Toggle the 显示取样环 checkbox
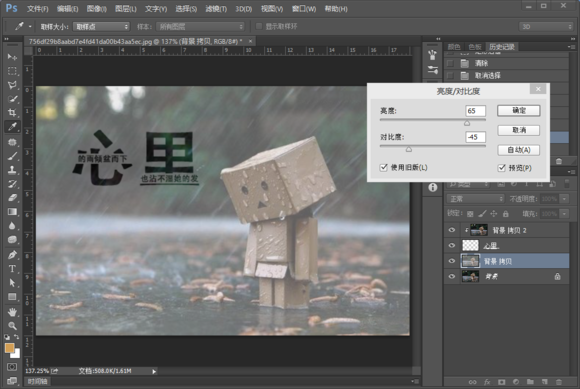This screenshot has width=580, height=389. (x=259, y=26)
